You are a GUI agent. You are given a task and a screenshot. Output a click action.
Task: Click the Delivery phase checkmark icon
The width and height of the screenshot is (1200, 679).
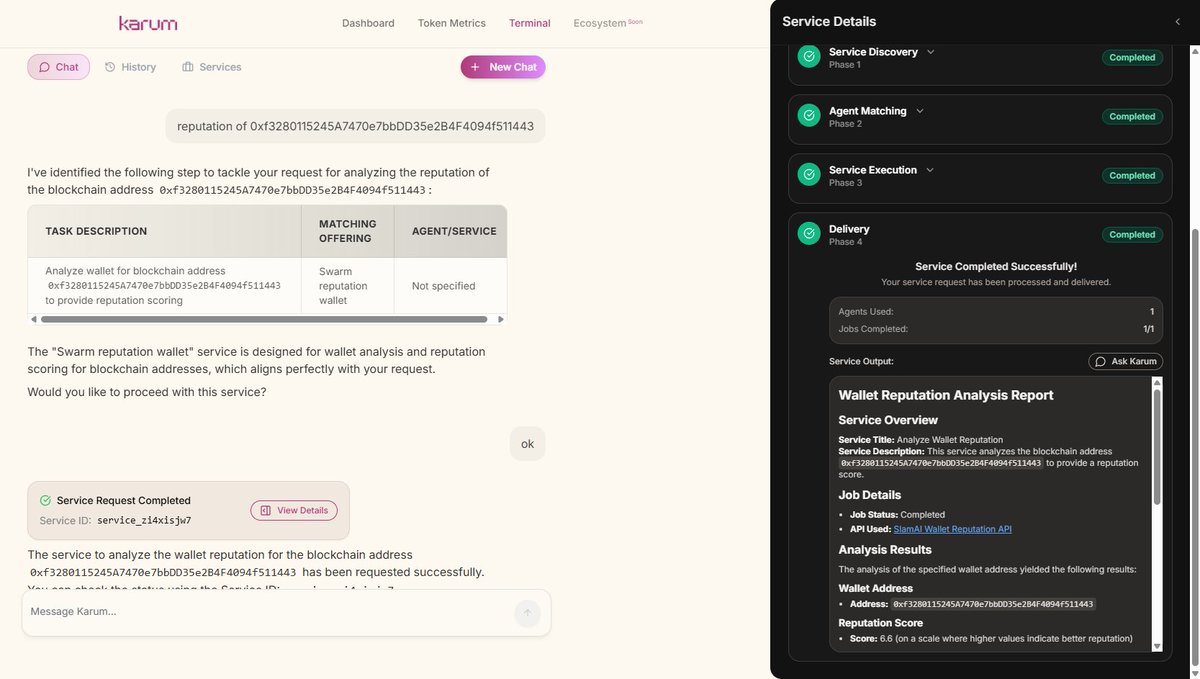(808, 233)
